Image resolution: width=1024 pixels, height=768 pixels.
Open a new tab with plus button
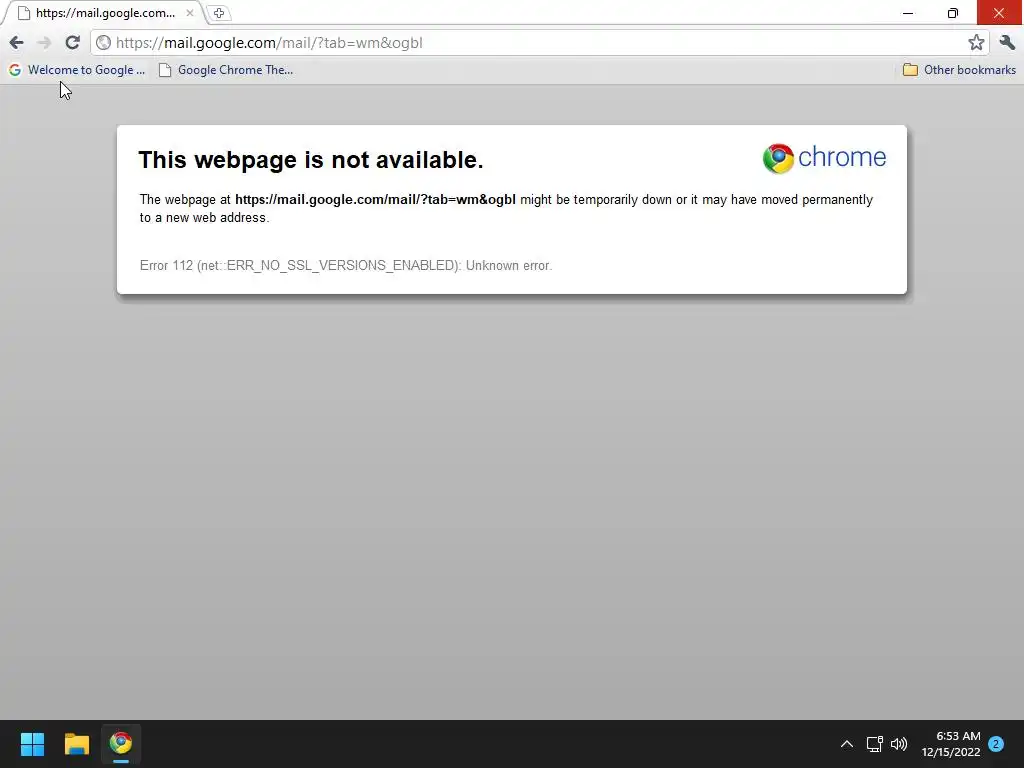[x=219, y=13]
